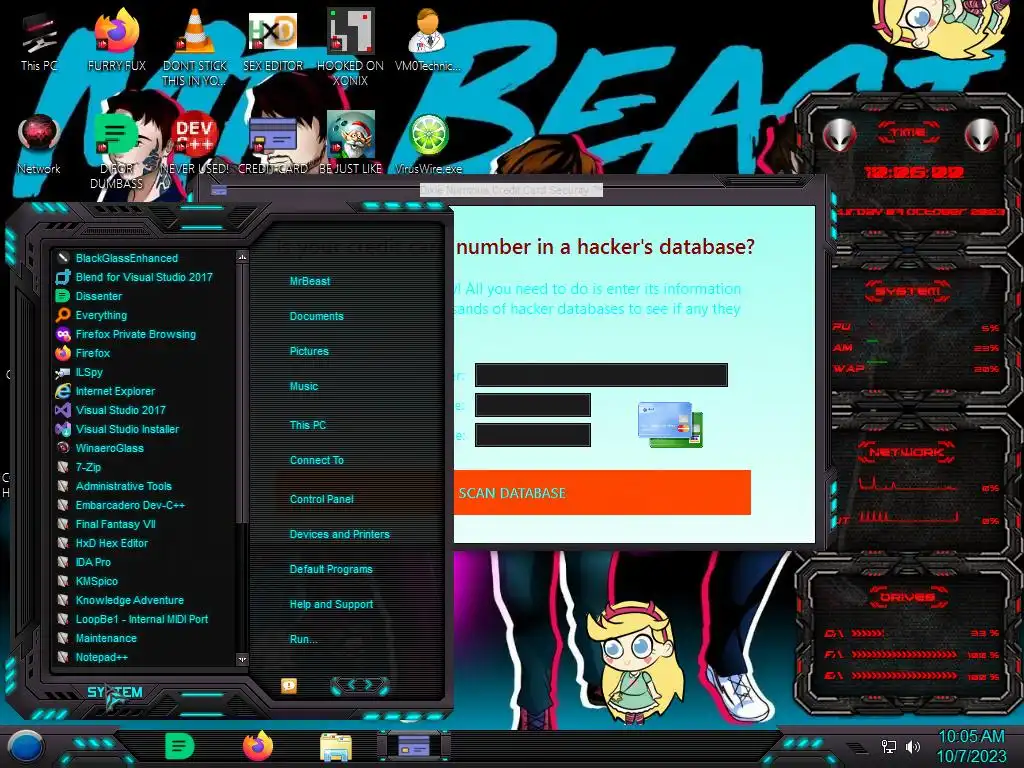Screen dimensions: 1024x768
Task: Open This PC desktop icon
Action: (39, 40)
